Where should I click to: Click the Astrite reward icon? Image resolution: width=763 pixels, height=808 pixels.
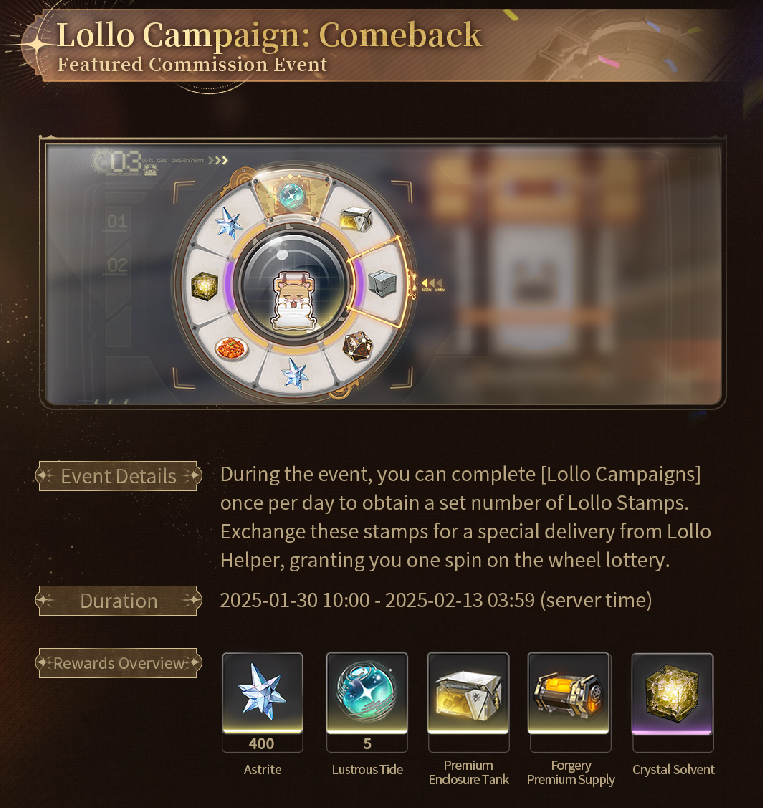262,692
